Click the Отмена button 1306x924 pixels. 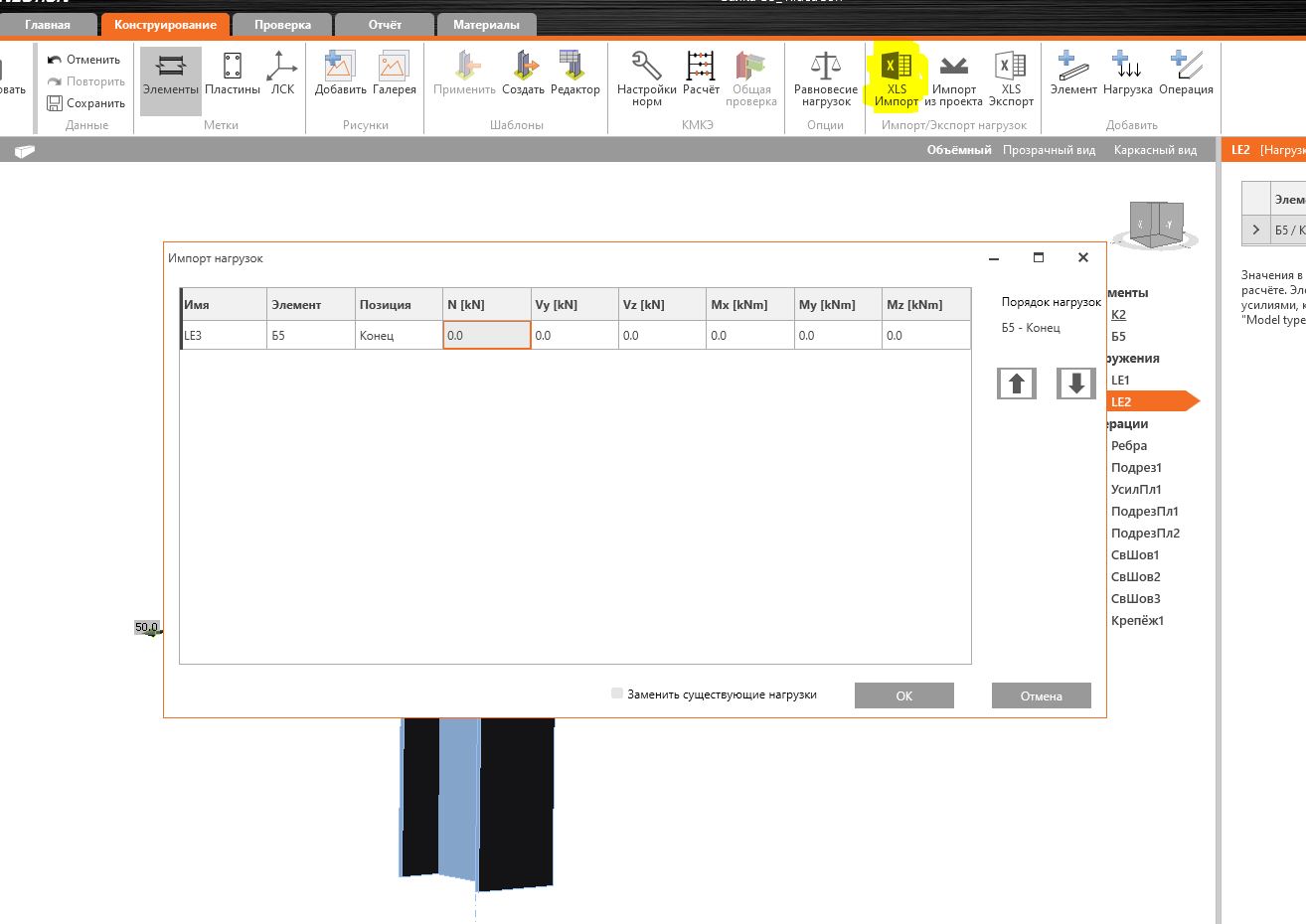(1042, 695)
